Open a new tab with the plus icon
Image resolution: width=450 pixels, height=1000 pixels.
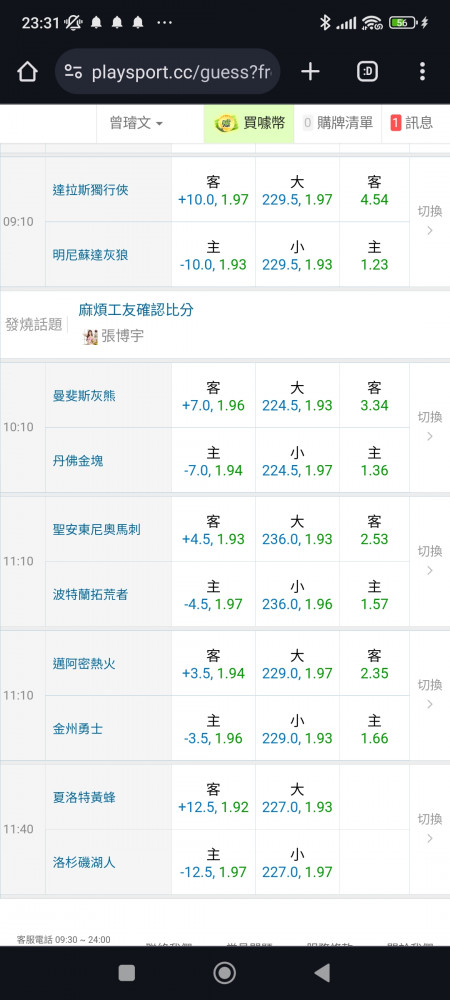point(310,71)
